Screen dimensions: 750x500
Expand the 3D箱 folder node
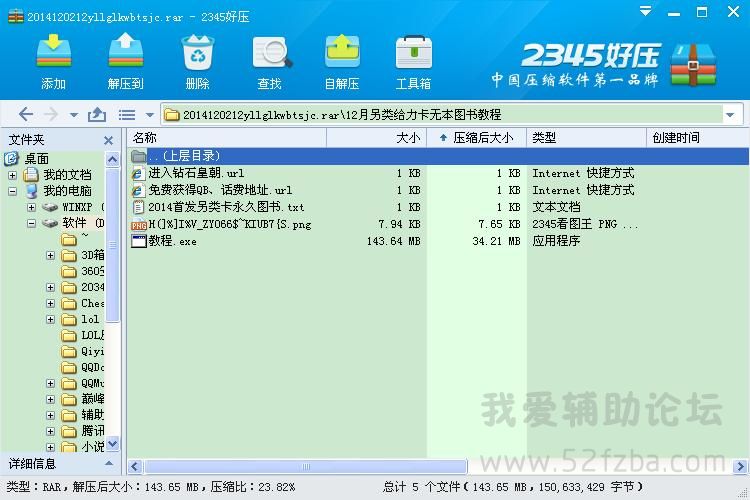pos(51,256)
